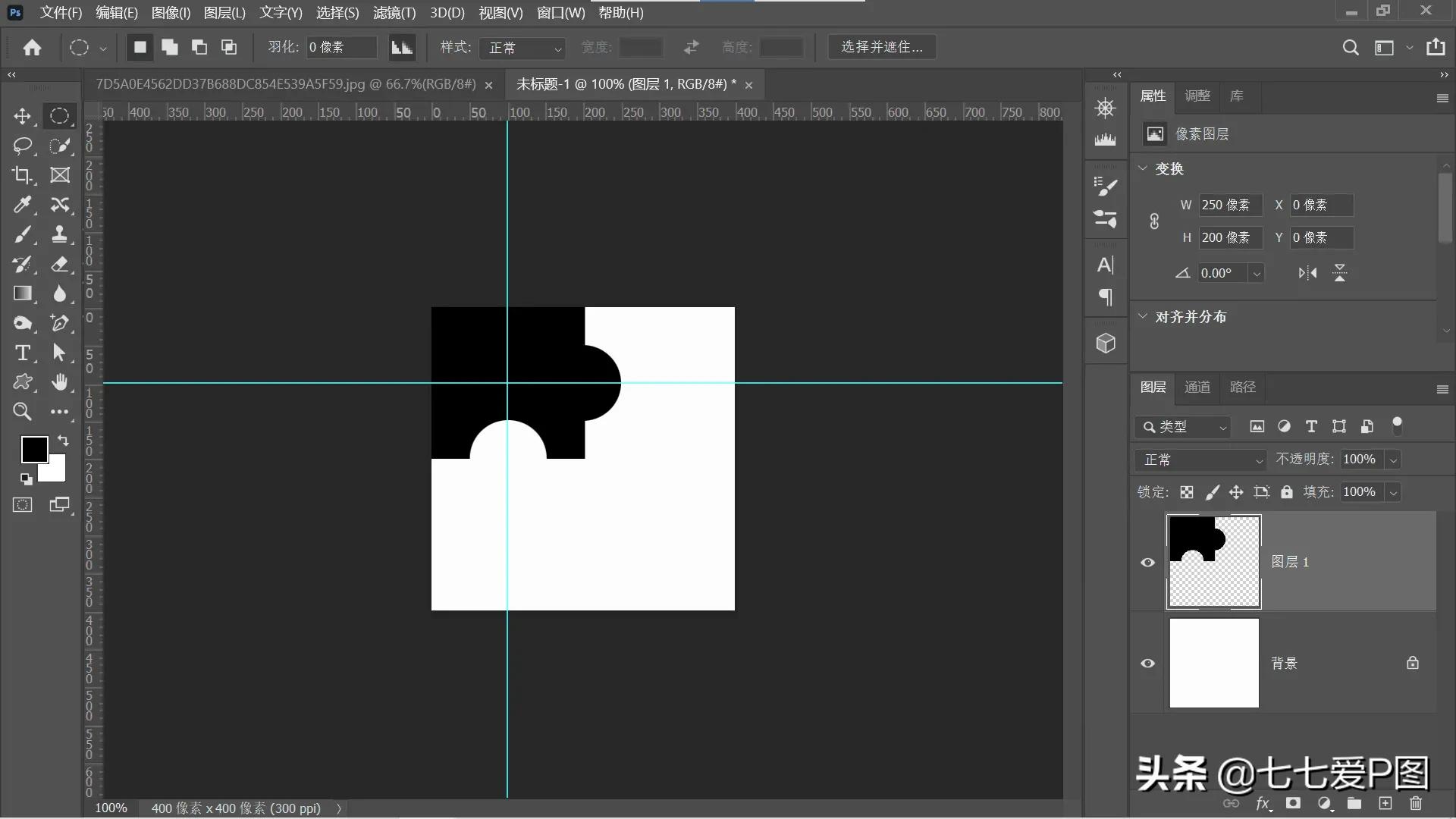The height and width of the screenshot is (819, 1456).
Task: Collapse the 对齐并分布 section
Action: pyautogui.click(x=1143, y=316)
